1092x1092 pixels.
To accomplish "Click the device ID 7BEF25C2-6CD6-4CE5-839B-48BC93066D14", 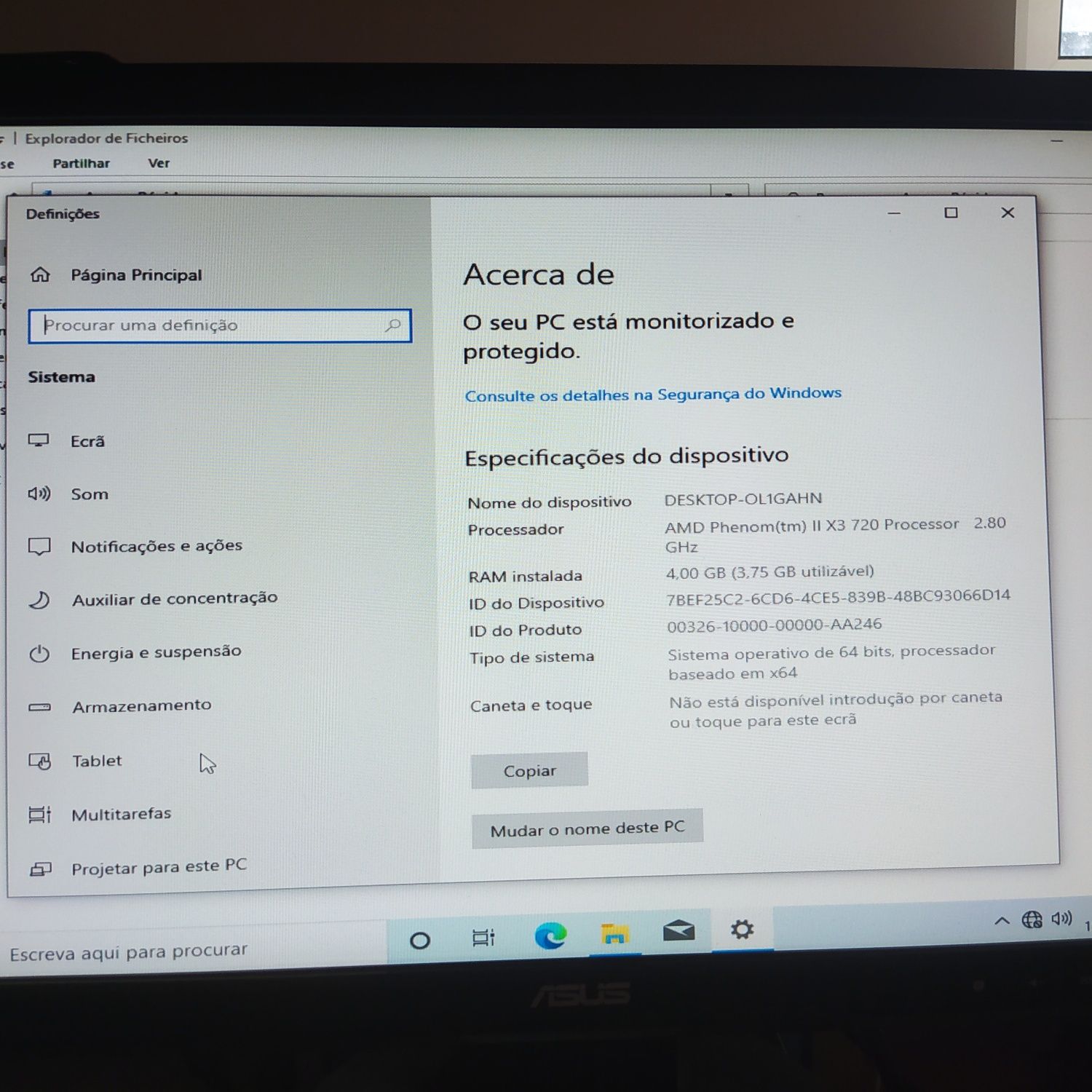I will (x=838, y=597).
